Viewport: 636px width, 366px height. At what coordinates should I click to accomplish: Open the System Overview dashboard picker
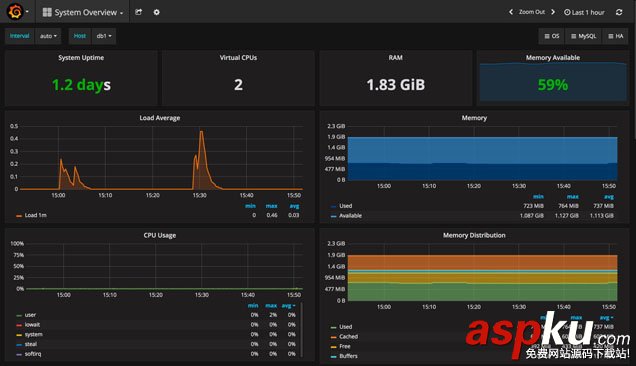[83, 12]
